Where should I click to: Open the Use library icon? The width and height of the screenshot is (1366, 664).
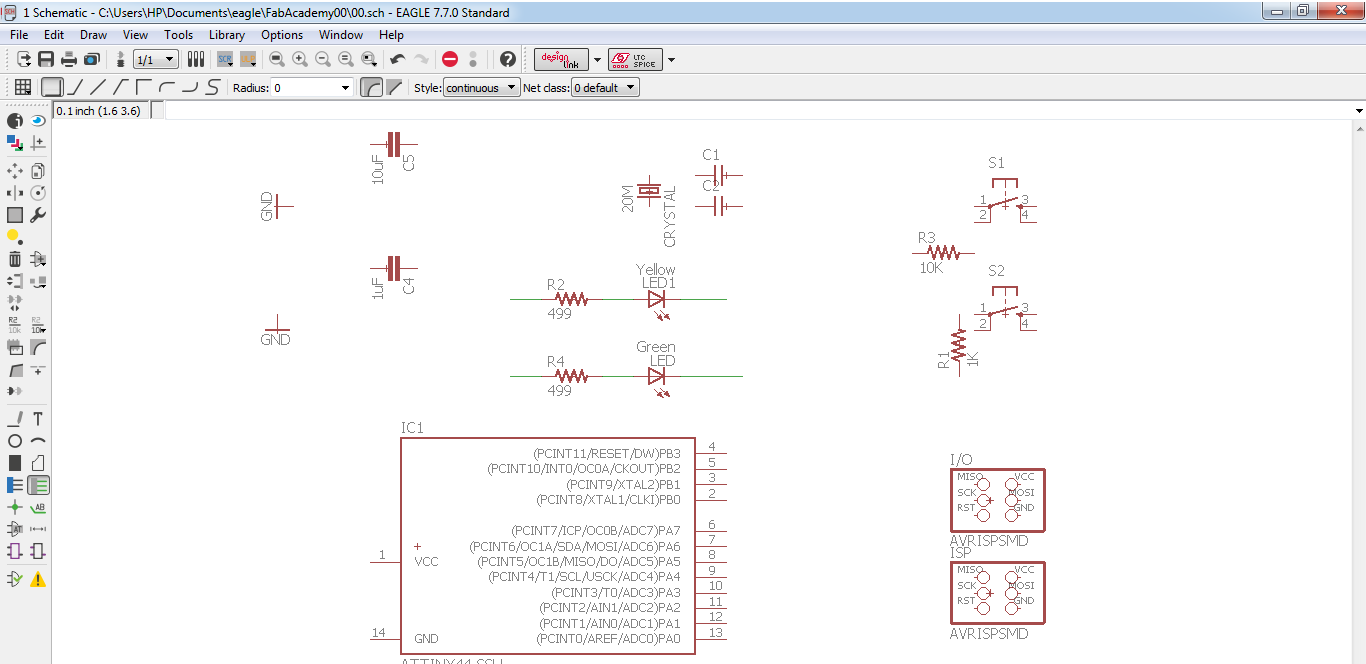click(x=196, y=59)
